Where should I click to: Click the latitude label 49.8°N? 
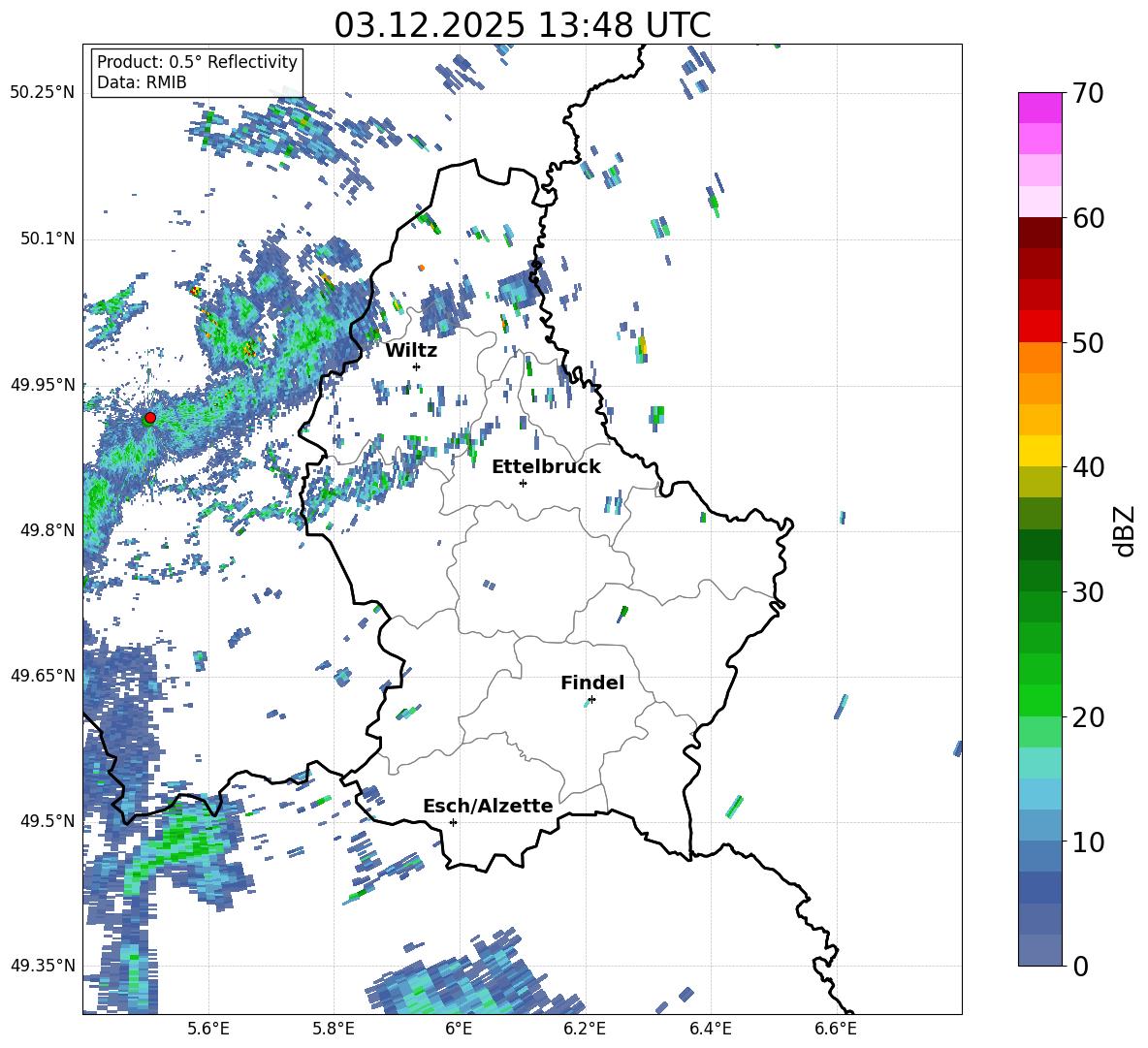click(47, 530)
